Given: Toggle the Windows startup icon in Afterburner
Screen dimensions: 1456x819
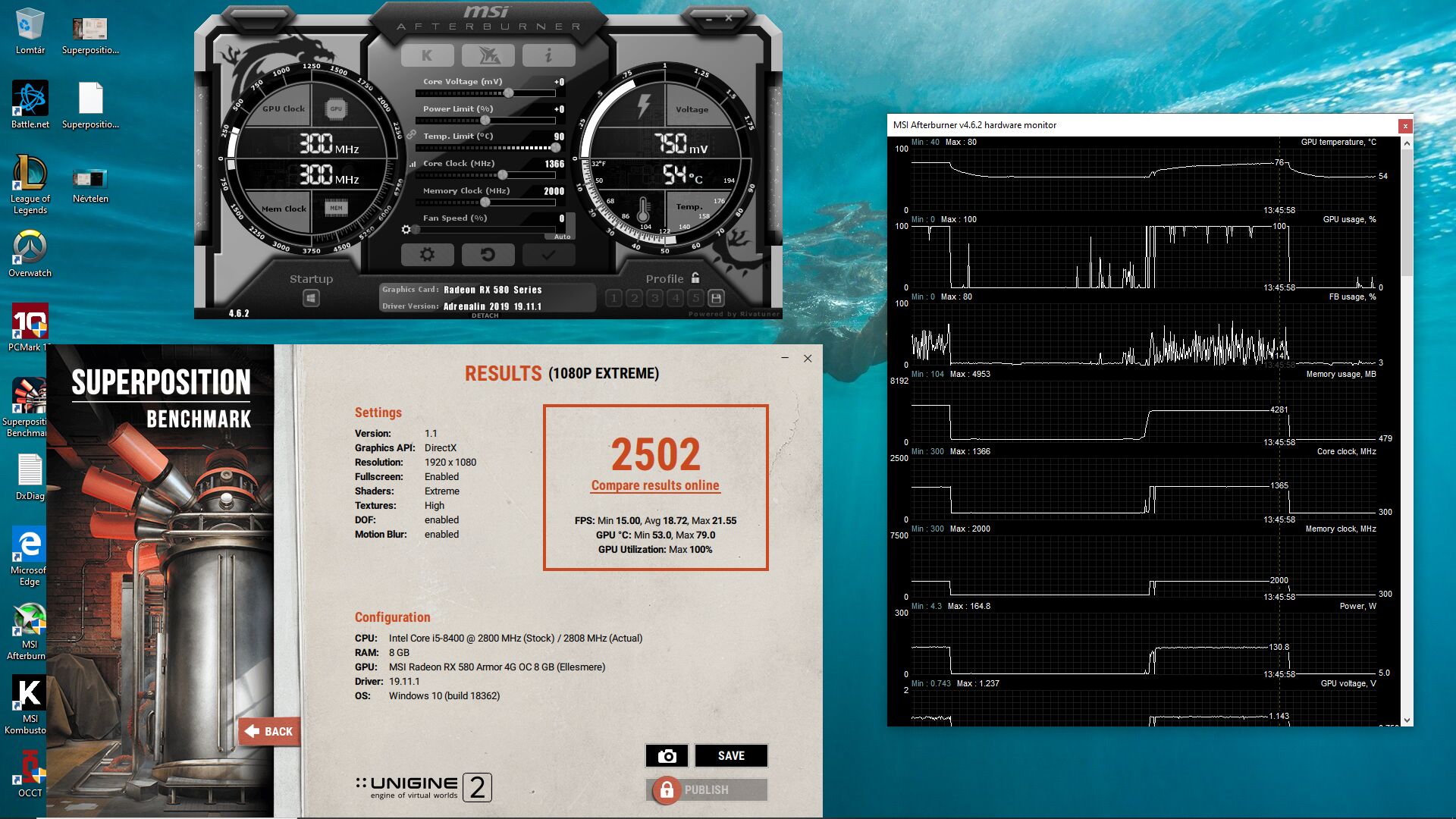Looking at the screenshot, I should [x=311, y=299].
